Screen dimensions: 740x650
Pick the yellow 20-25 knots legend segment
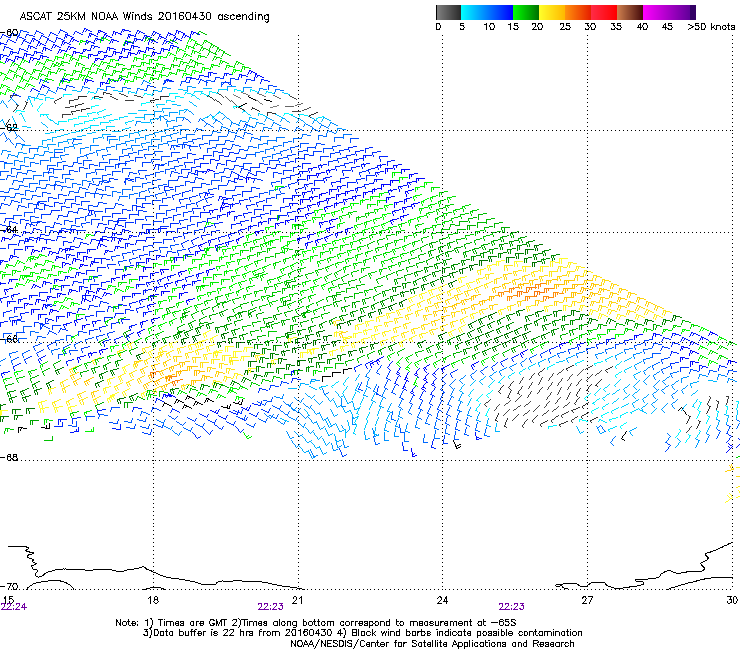pos(552,12)
